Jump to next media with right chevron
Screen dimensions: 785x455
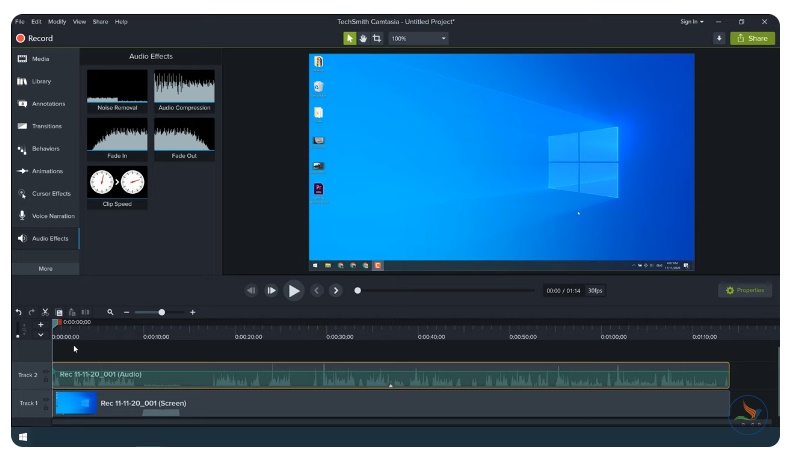336,290
